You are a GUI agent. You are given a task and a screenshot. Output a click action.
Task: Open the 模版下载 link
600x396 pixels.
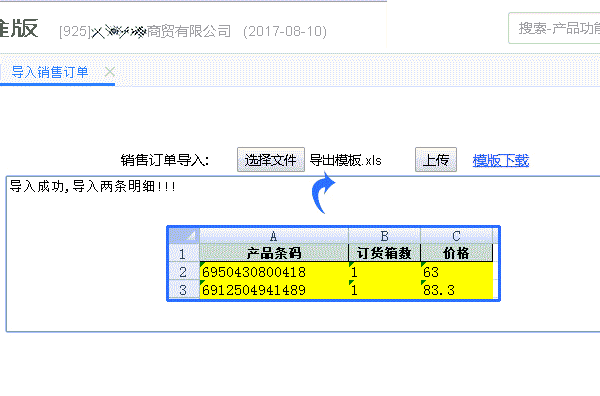click(501, 160)
